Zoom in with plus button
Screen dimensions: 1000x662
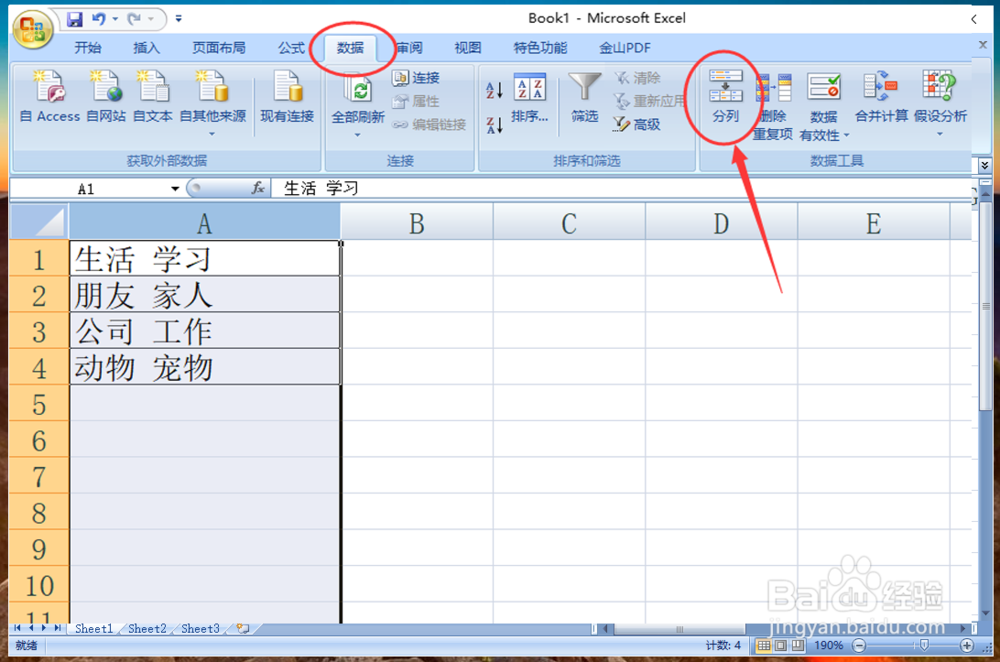(967, 645)
